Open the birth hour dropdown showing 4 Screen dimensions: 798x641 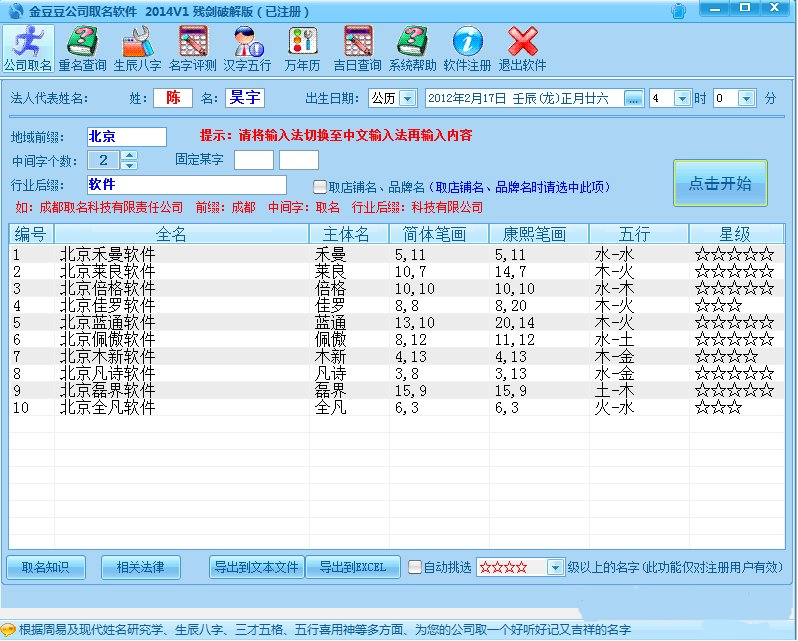tap(681, 98)
